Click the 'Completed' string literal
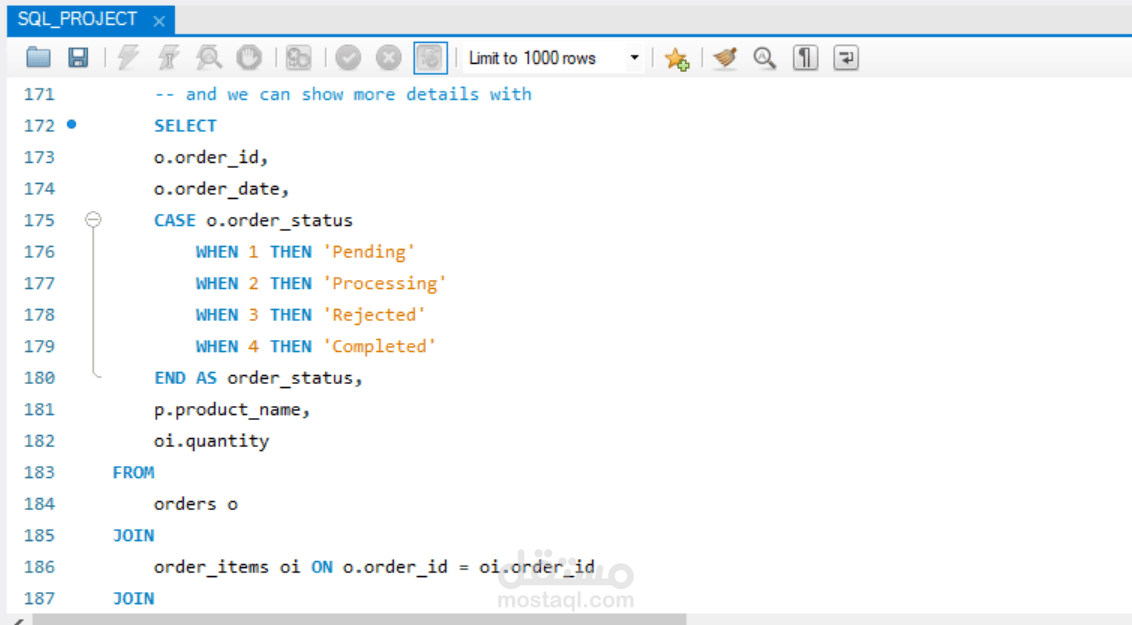Viewport: 1132px width, 625px height. (x=379, y=346)
